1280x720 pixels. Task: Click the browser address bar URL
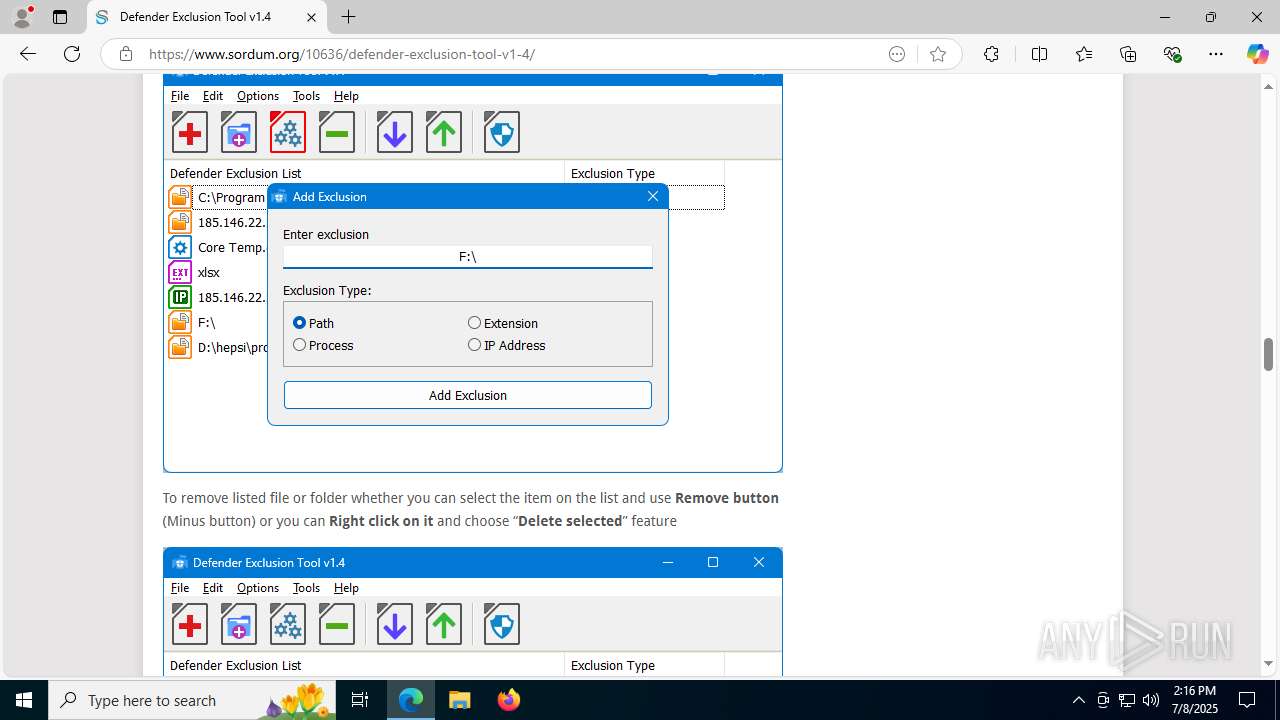[342, 54]
